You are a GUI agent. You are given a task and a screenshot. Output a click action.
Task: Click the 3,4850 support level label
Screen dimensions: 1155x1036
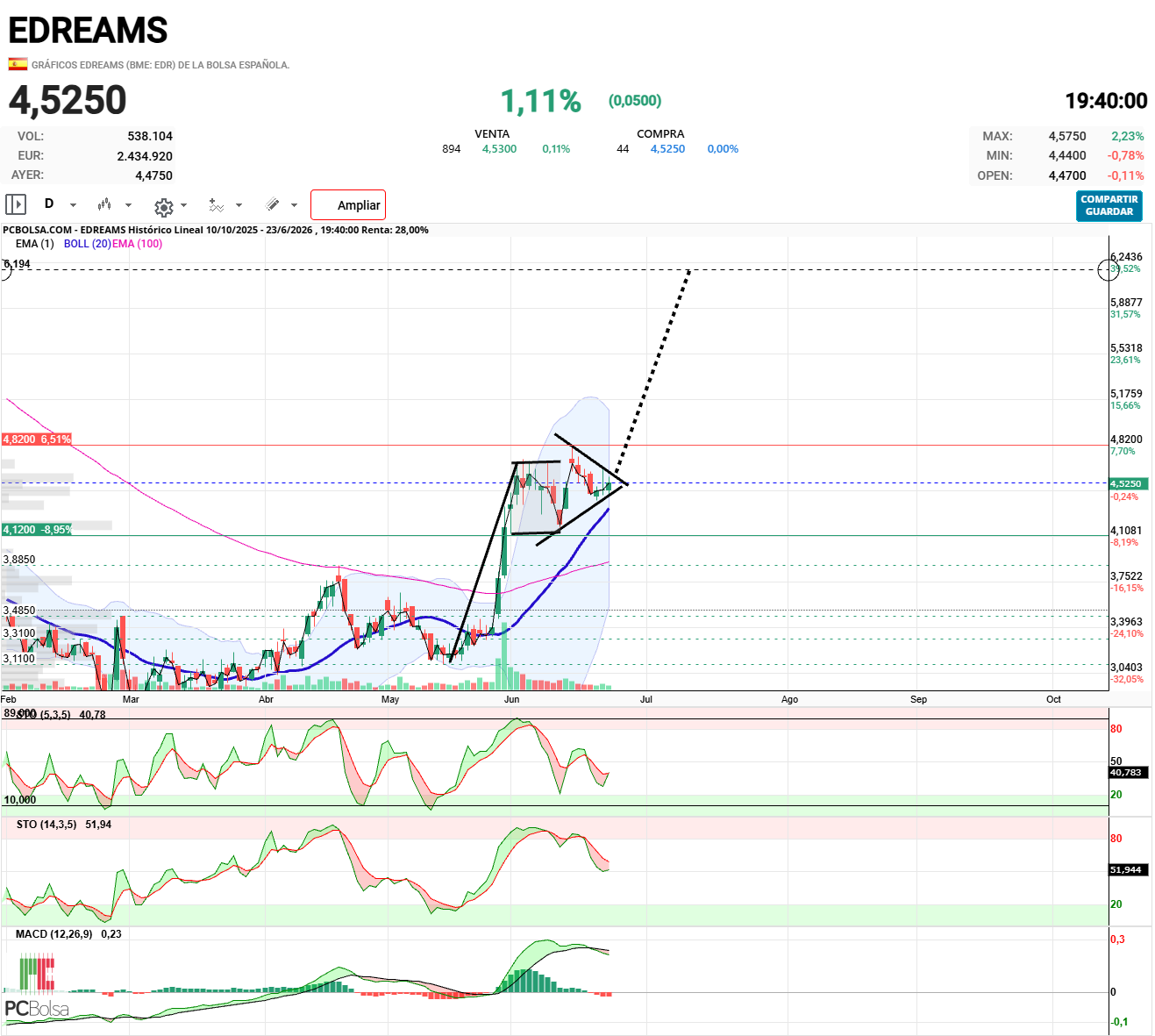pyautogui.click(x=19, y=611)
